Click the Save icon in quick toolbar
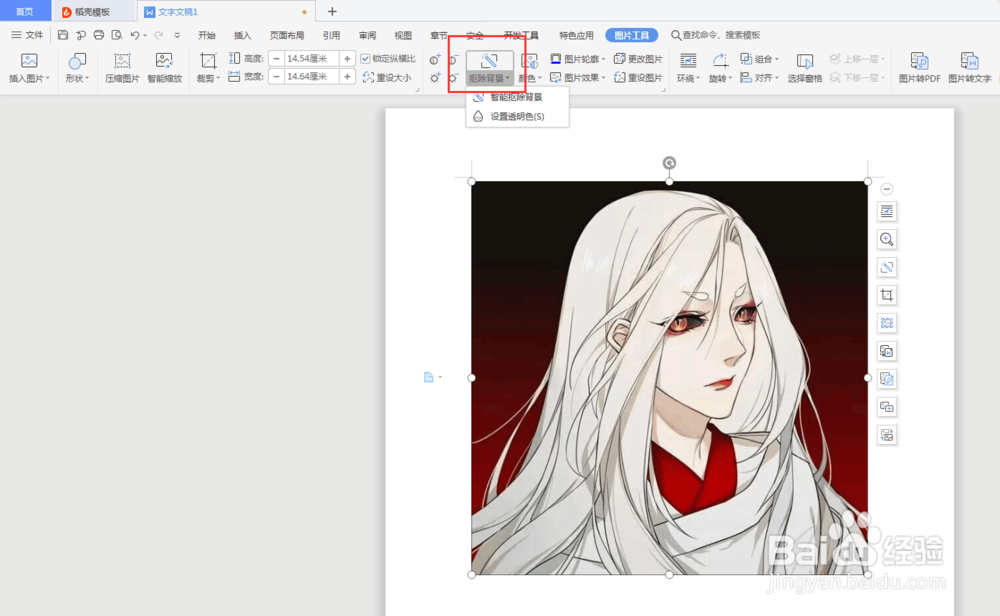The image size is (1000, 616). coord(62,35)
